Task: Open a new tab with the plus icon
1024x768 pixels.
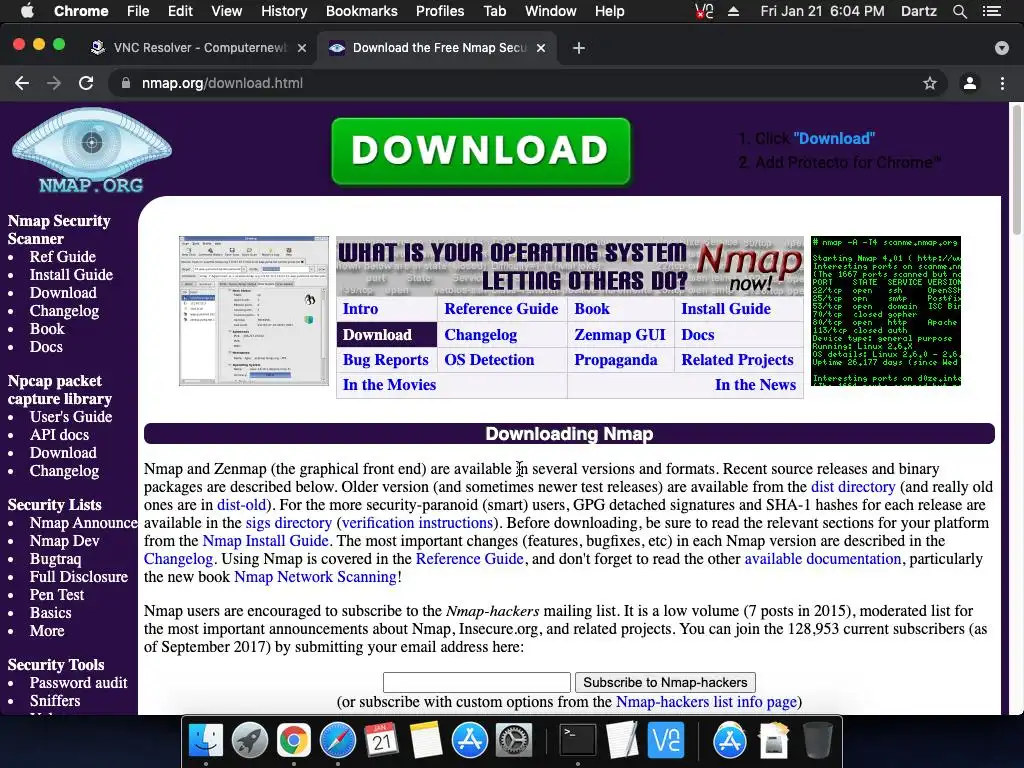Action: click(579, 48)
